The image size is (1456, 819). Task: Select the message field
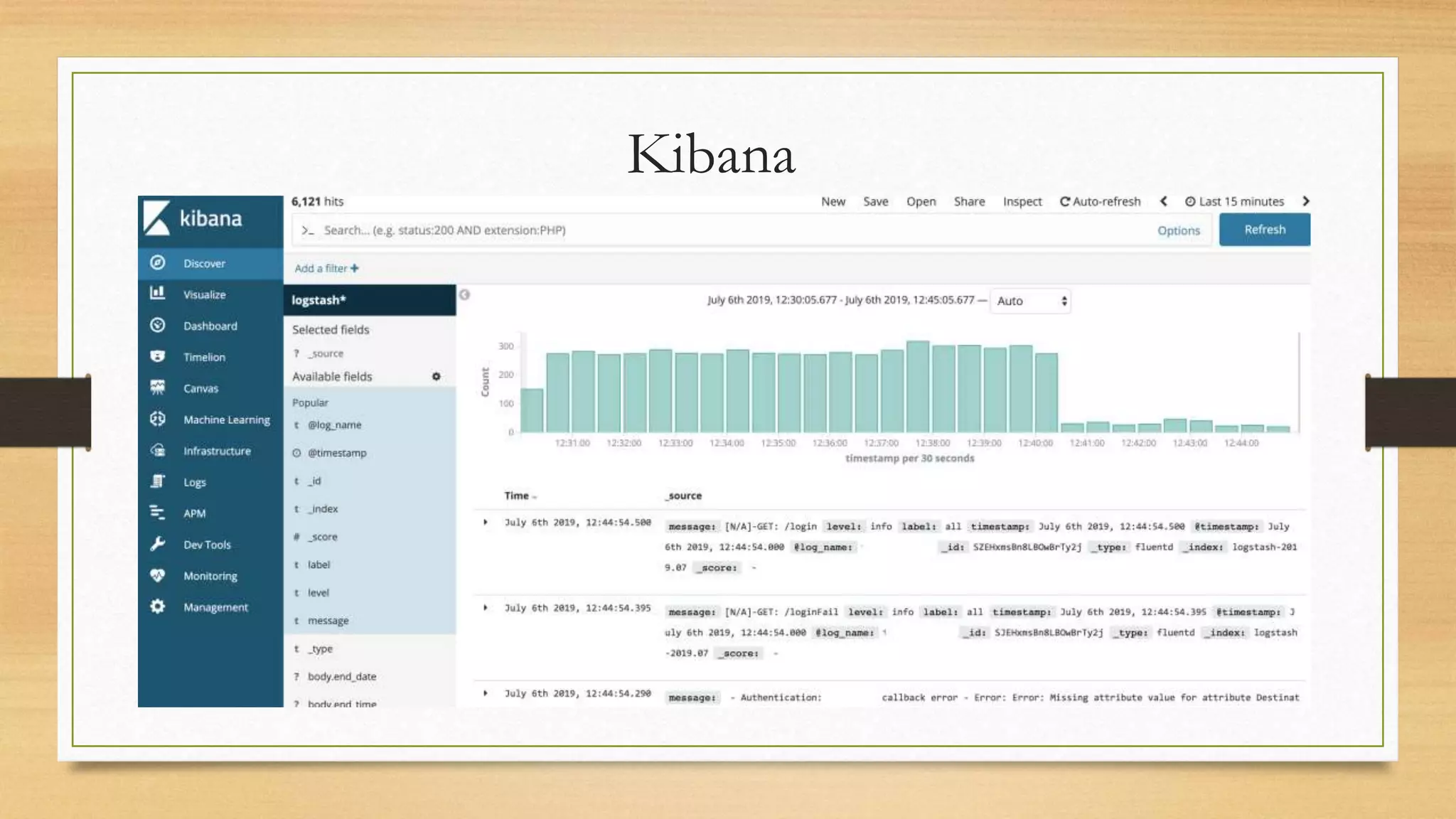328,621
